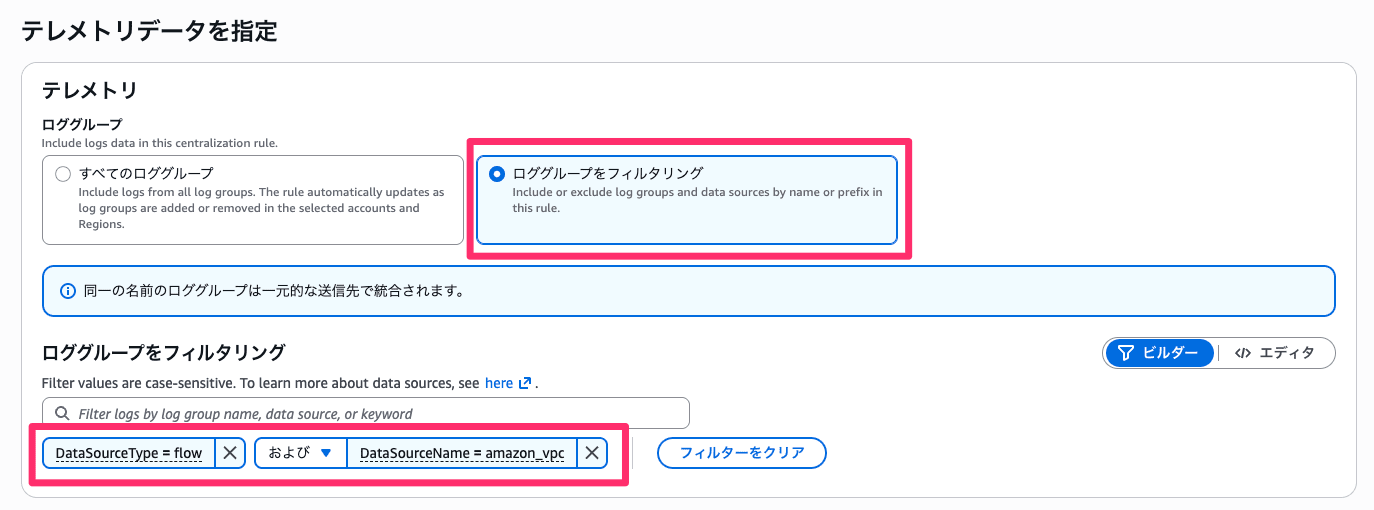Click the code brackets icon on エディタ

[1243, 353]
